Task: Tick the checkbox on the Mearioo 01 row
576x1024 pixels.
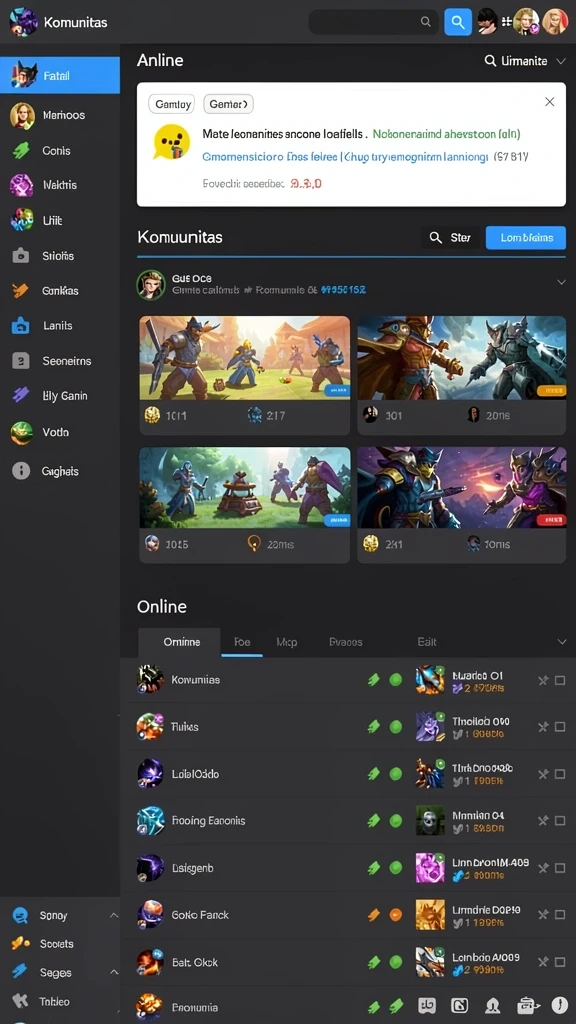Action: pos(560,680)
